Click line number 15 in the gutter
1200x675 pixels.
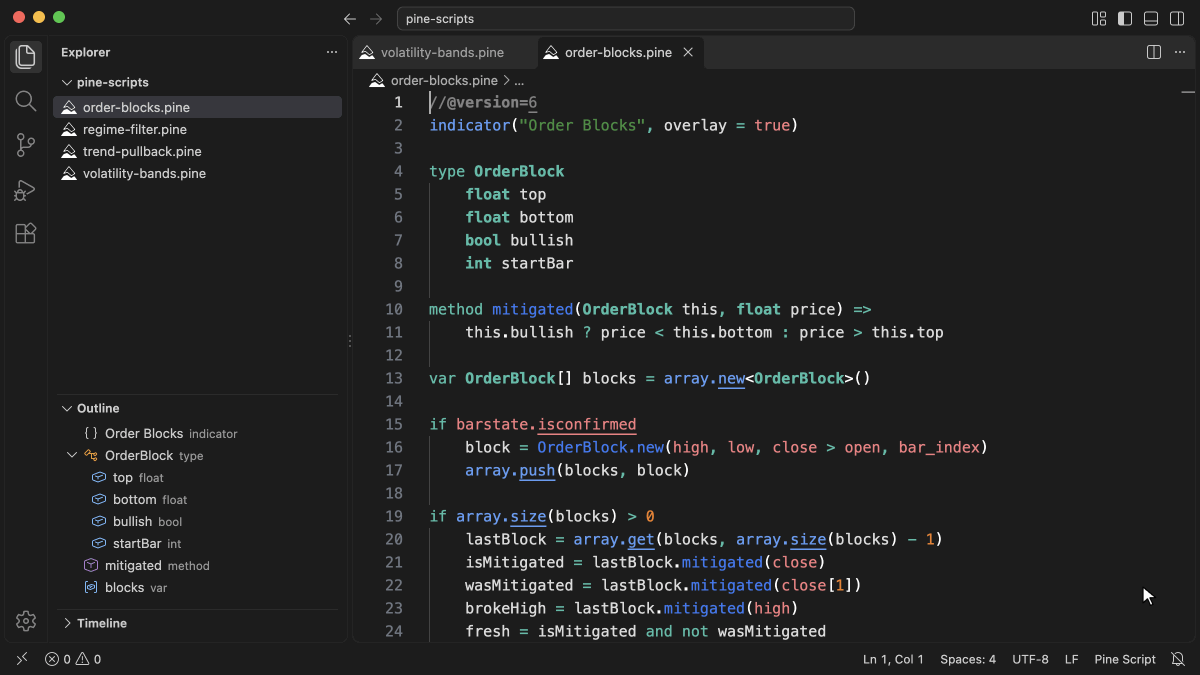click(394, 424)
